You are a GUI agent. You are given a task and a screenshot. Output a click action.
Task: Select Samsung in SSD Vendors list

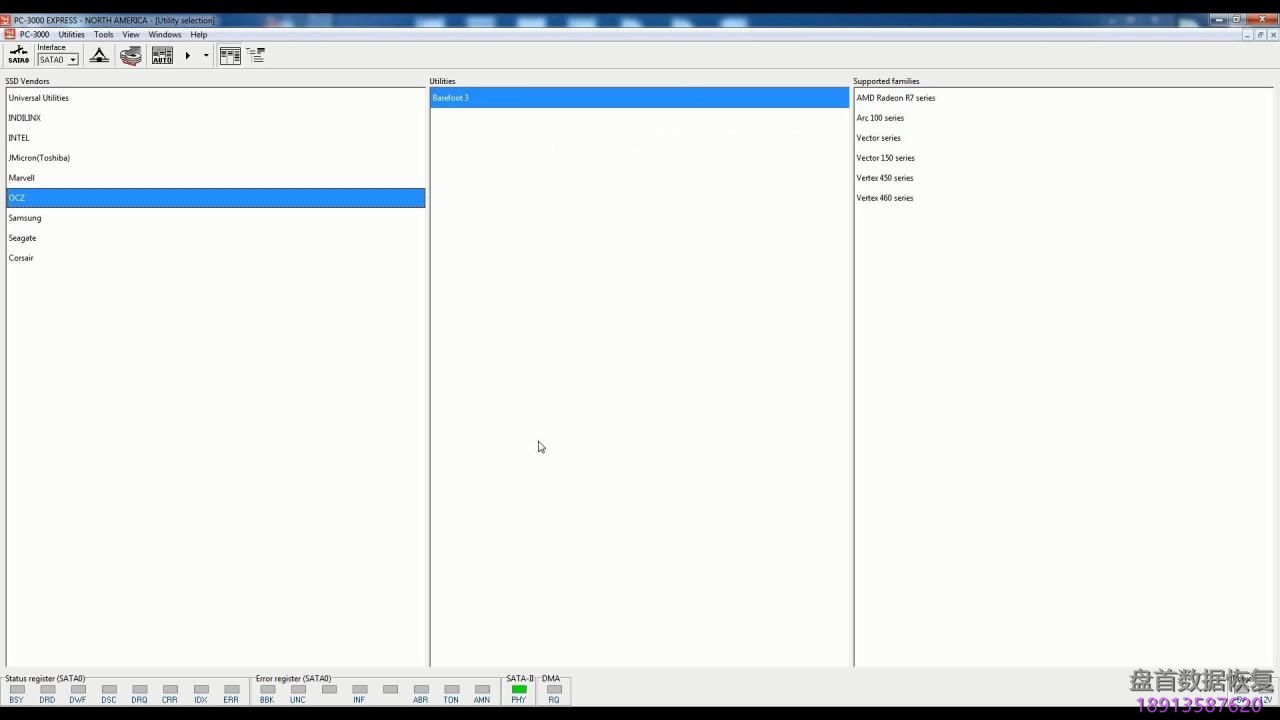[x=25, y=218]
